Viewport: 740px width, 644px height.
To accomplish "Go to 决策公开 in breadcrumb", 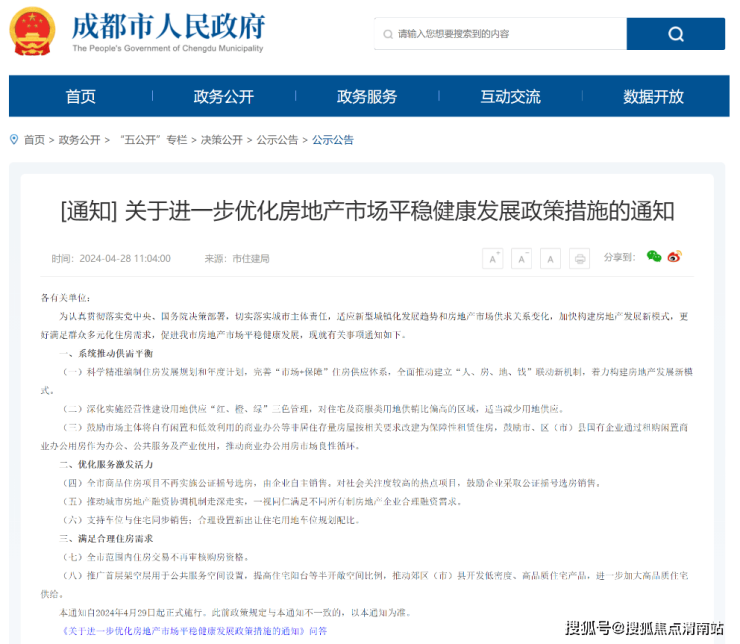I will [x=222, y=140].
